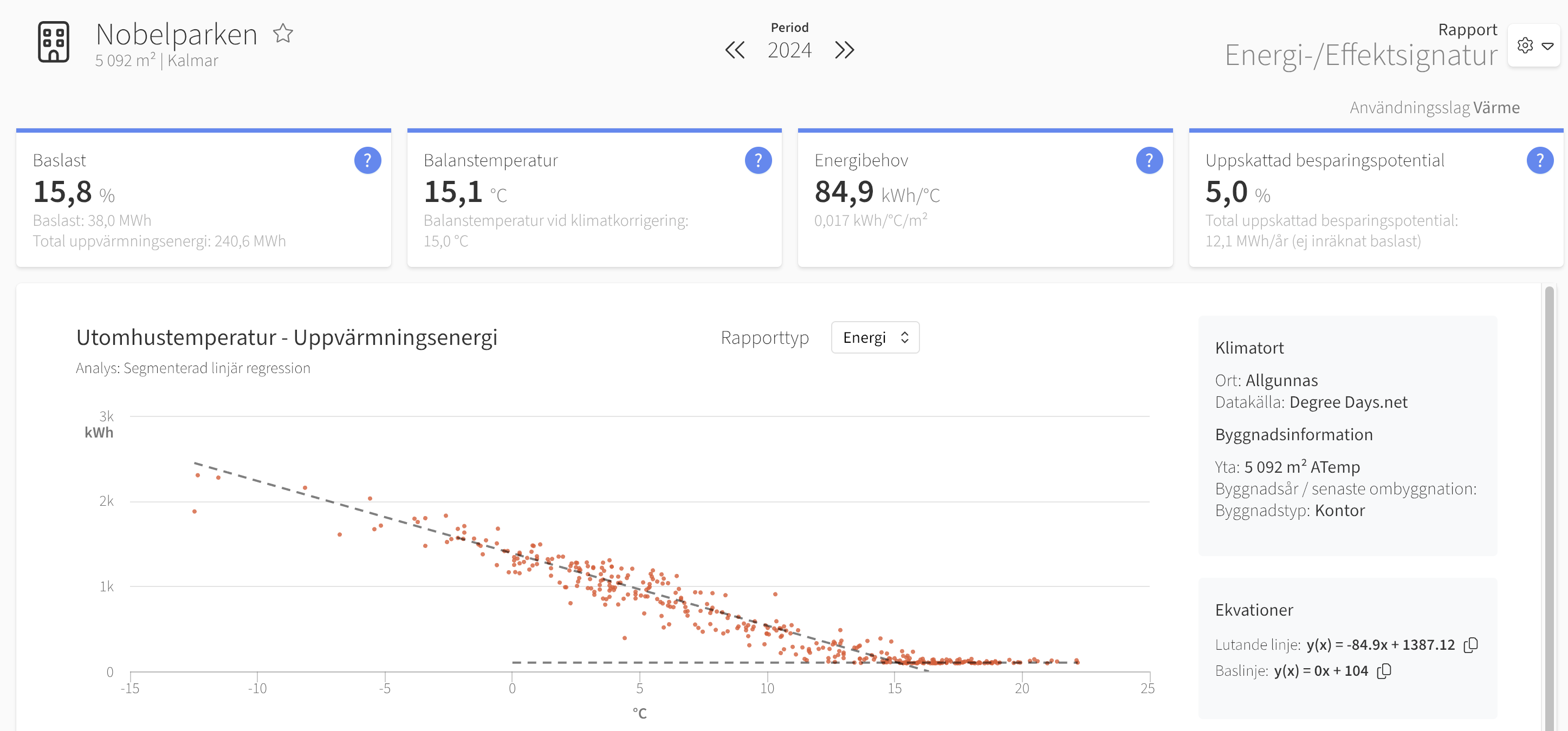This screenshot has width=1568, height=731.
Task: Click the Nobelparken building icon
Action: pyautogui.click(x=54, y=41)
